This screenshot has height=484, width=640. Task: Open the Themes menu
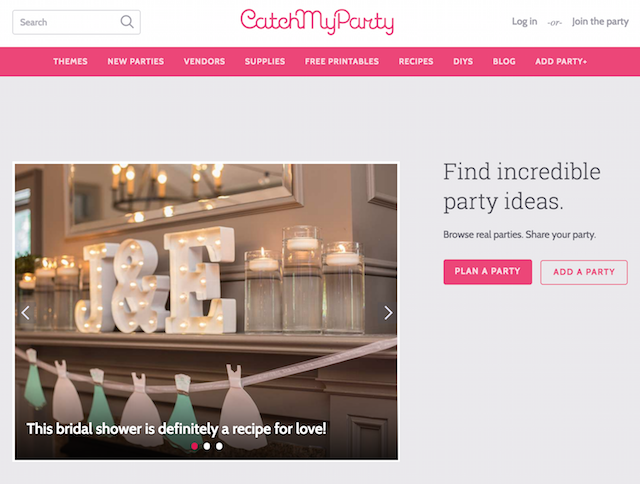click(70, 61)
